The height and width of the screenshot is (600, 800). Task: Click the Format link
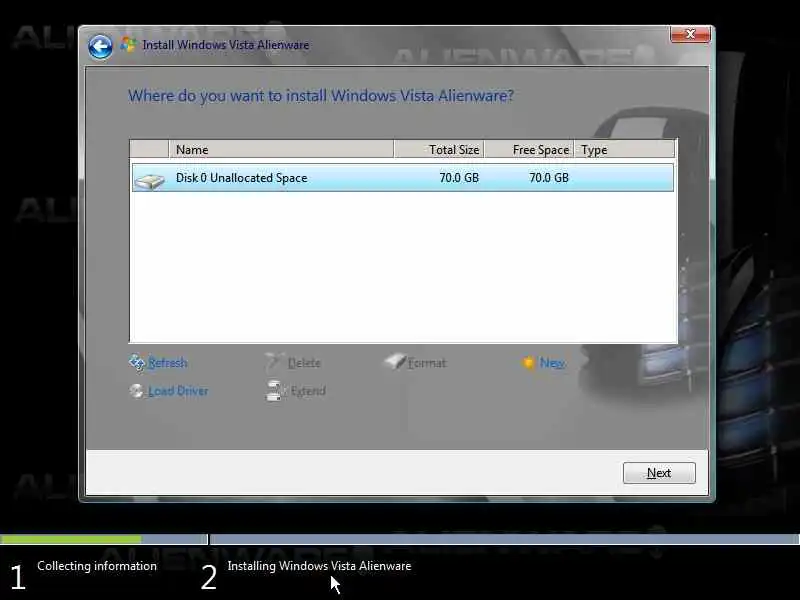coord(427,363)
